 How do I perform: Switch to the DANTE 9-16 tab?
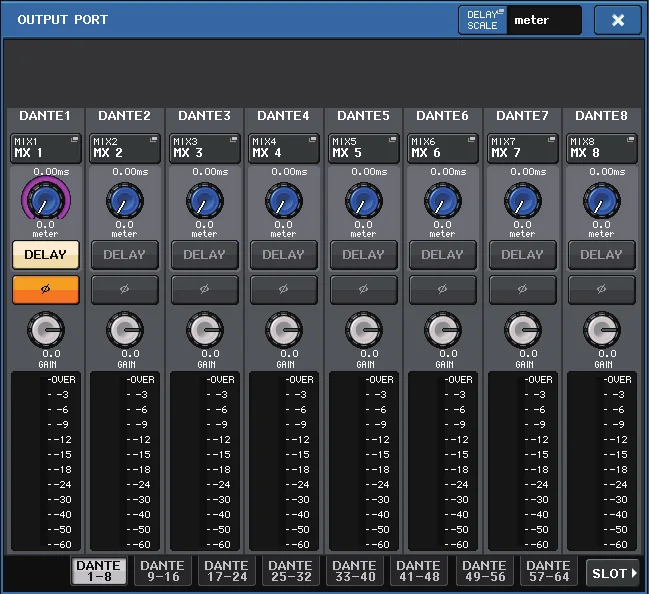click(163, 571)
